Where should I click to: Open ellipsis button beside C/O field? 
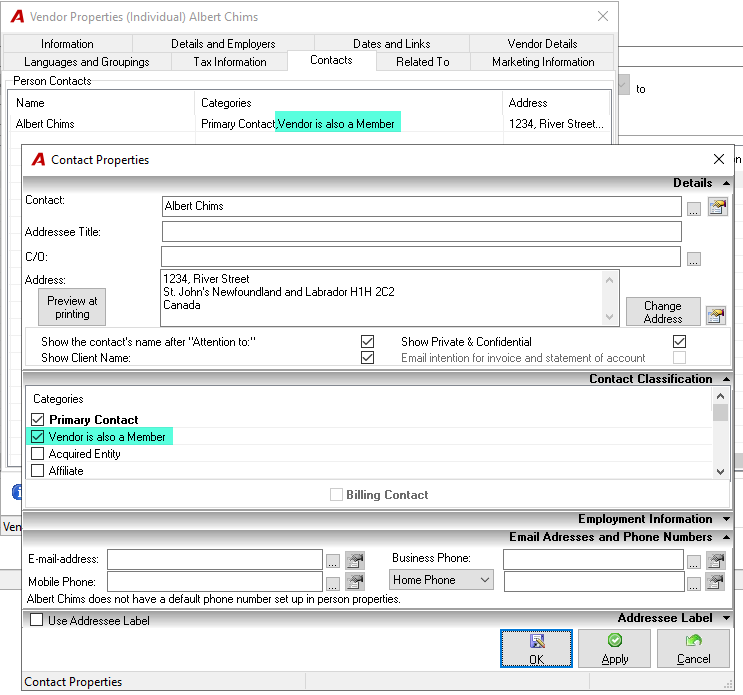click(x=694, y=259)
